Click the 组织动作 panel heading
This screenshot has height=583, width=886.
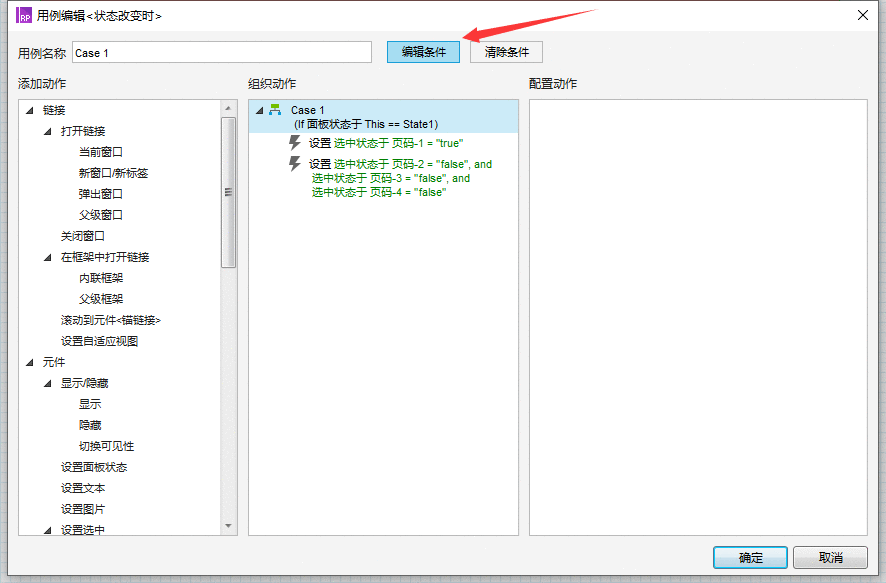272,84
